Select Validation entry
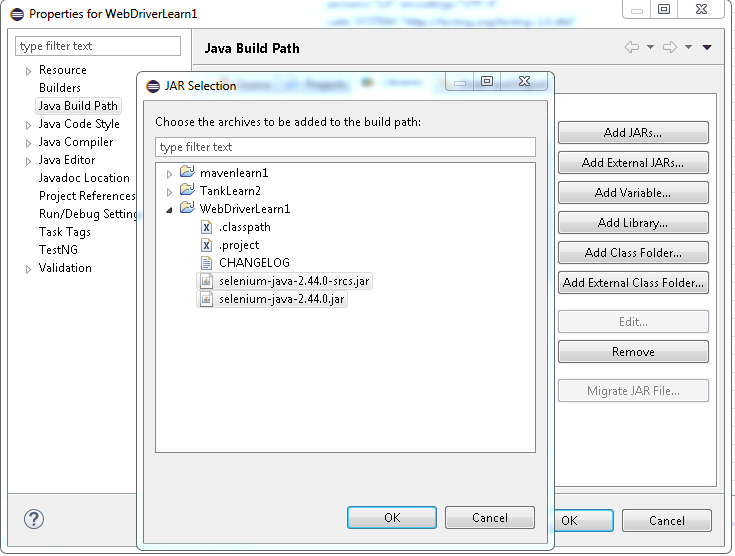This screenshot has height=556, width=735. [x=65, y=268]
